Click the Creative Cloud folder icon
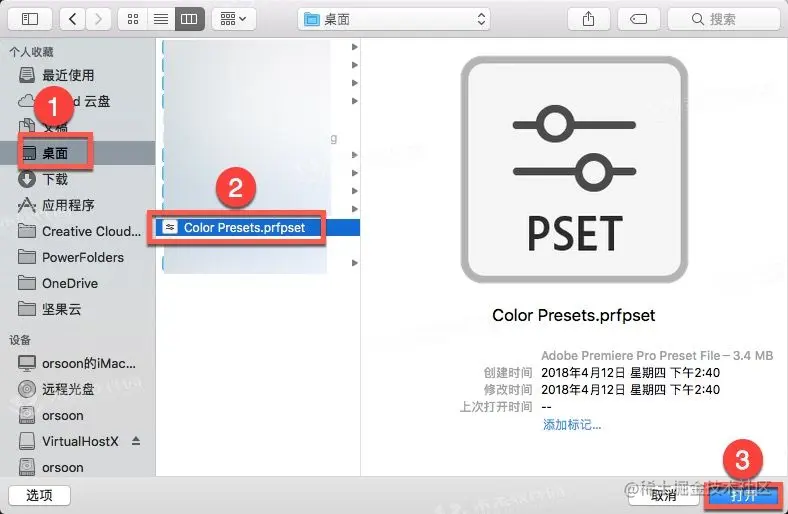The image size is (788, 514). 27,231
